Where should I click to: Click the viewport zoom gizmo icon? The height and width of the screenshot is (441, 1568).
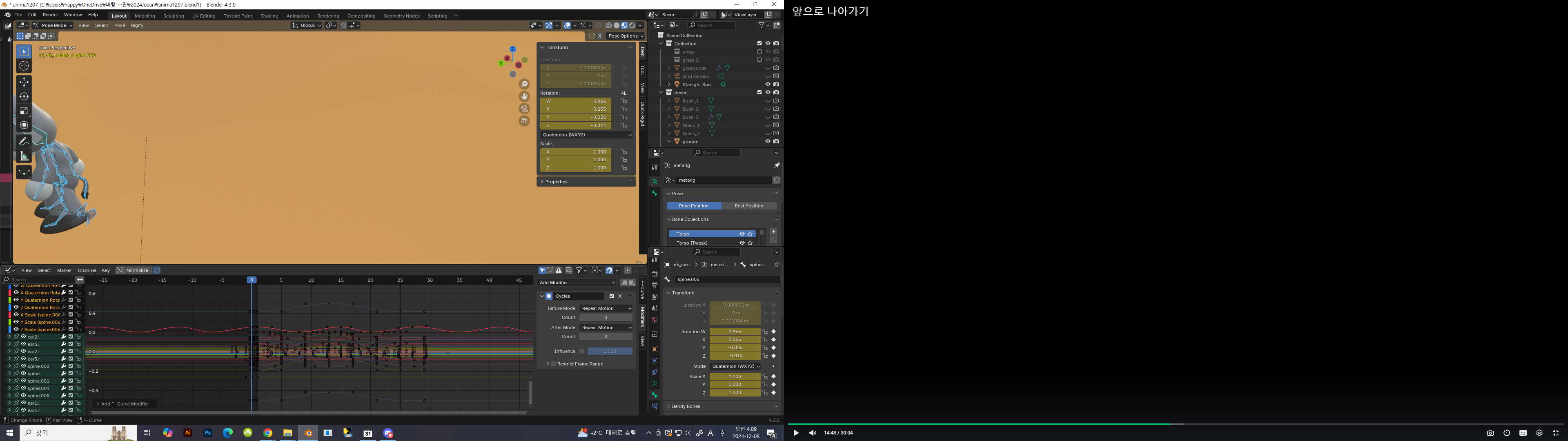525,84
